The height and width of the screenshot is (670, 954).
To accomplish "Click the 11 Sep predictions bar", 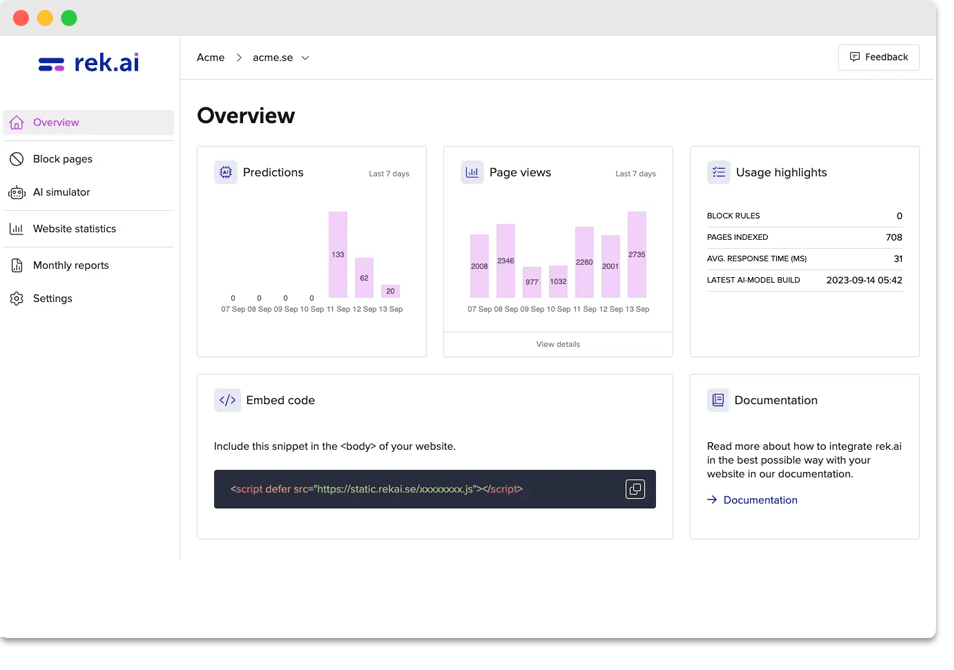I will pyautogui.click(x=338, y=254).
